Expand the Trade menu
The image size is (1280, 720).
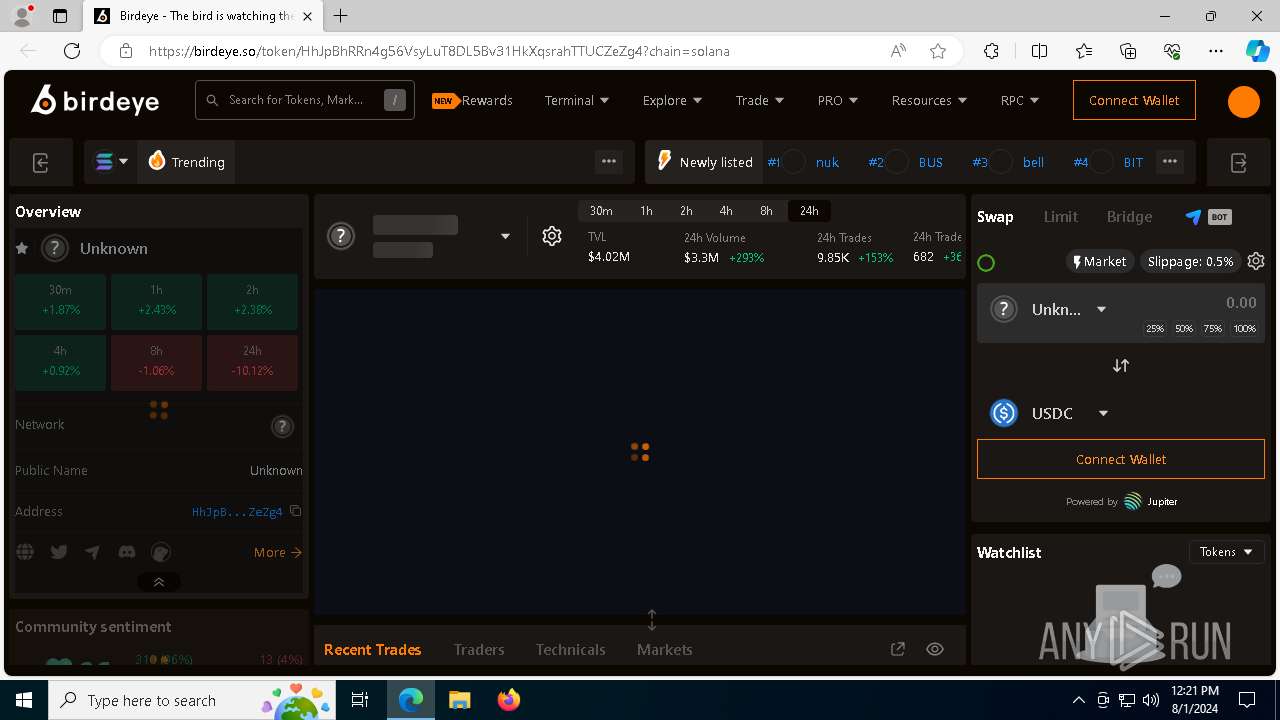pos(760,100)
